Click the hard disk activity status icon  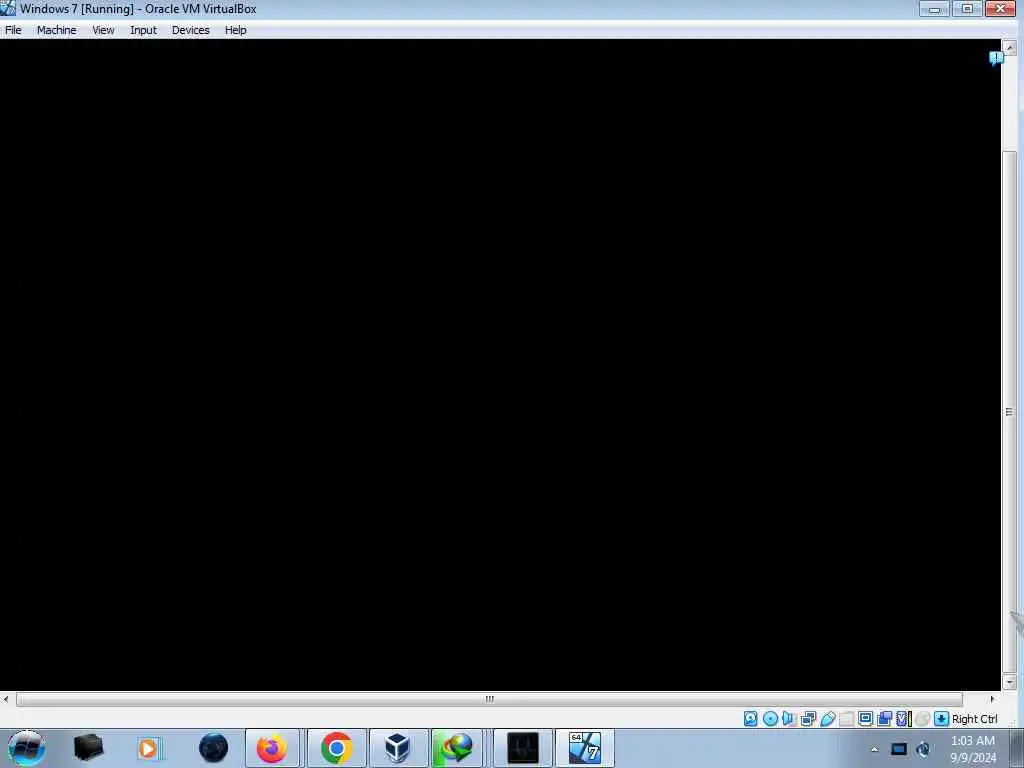751,719
